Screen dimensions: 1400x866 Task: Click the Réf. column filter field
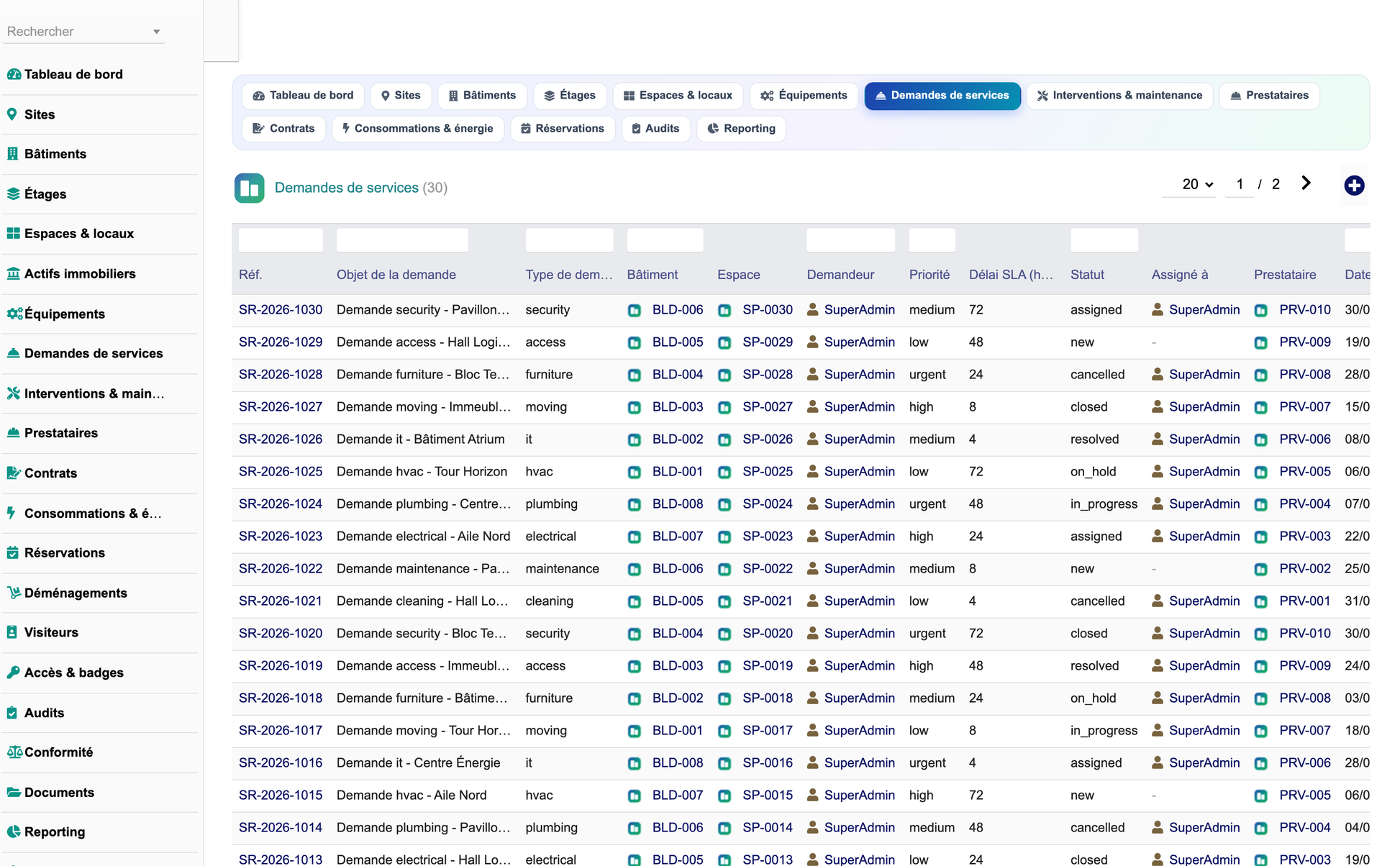coord(281,240)
